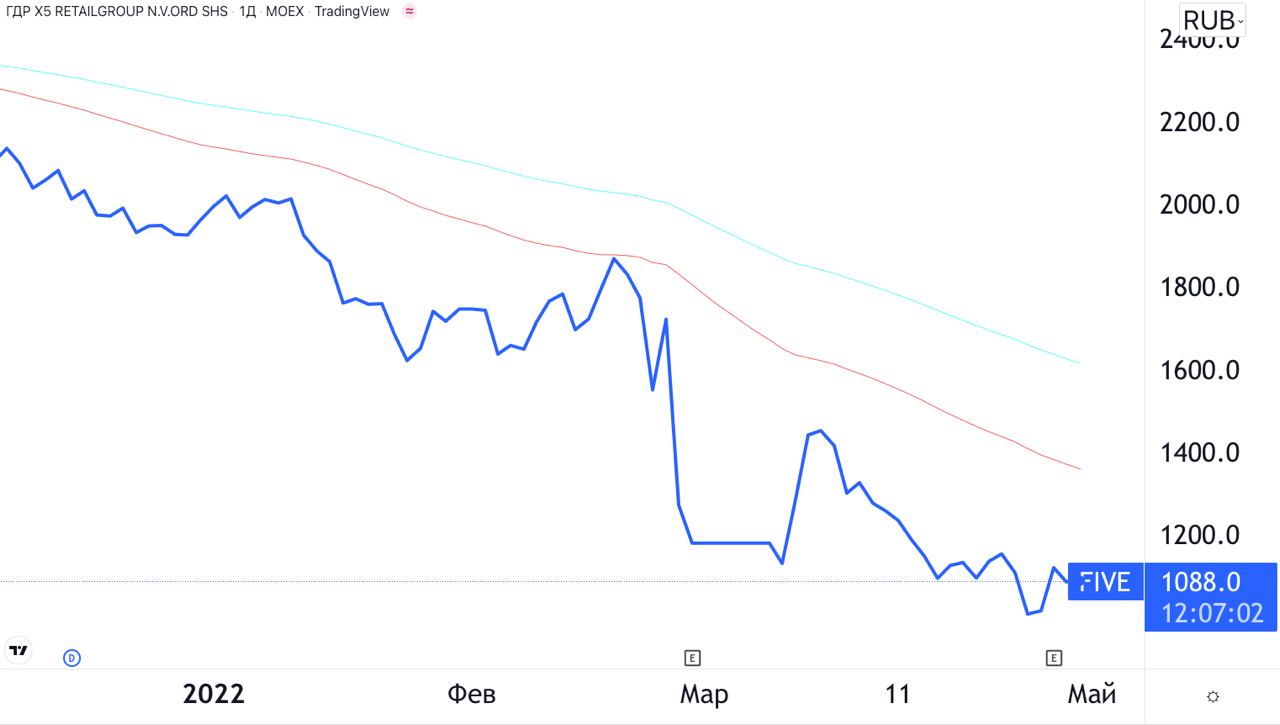Click the Фев label on time axis
This screenshot has width=1280, height=725.
point(471,694)
